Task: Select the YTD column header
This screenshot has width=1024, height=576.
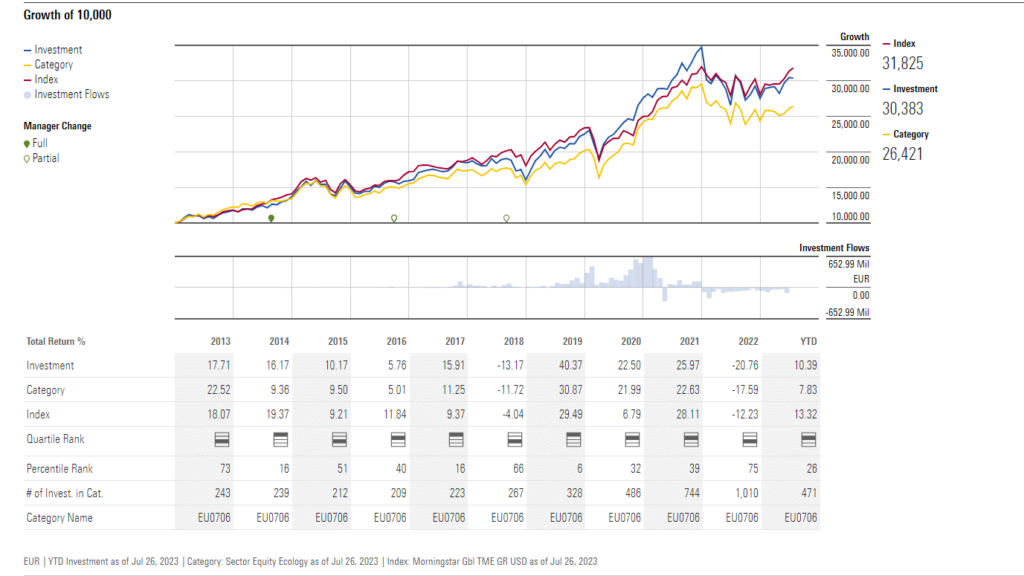Action: pos(808,341)
